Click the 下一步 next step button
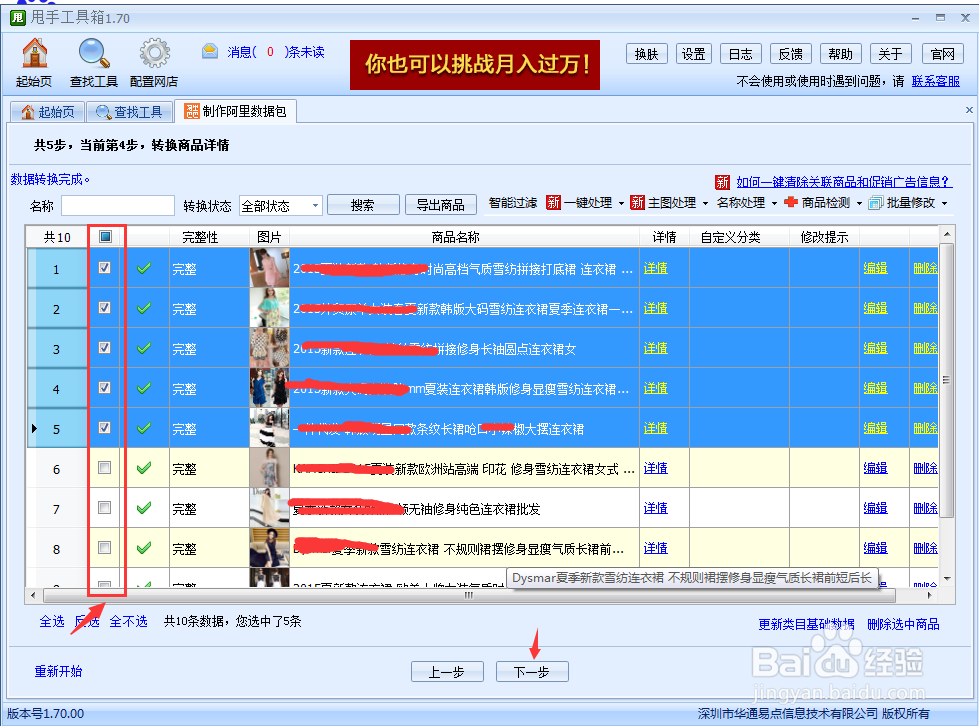Screen dimensions: 979x726 [532, 671]
